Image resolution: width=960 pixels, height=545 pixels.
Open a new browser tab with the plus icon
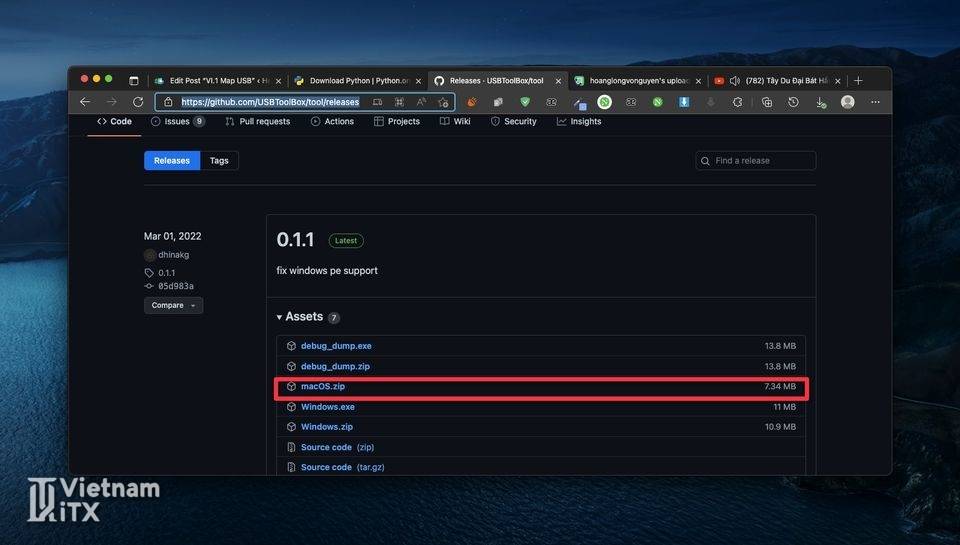point(858,81)
